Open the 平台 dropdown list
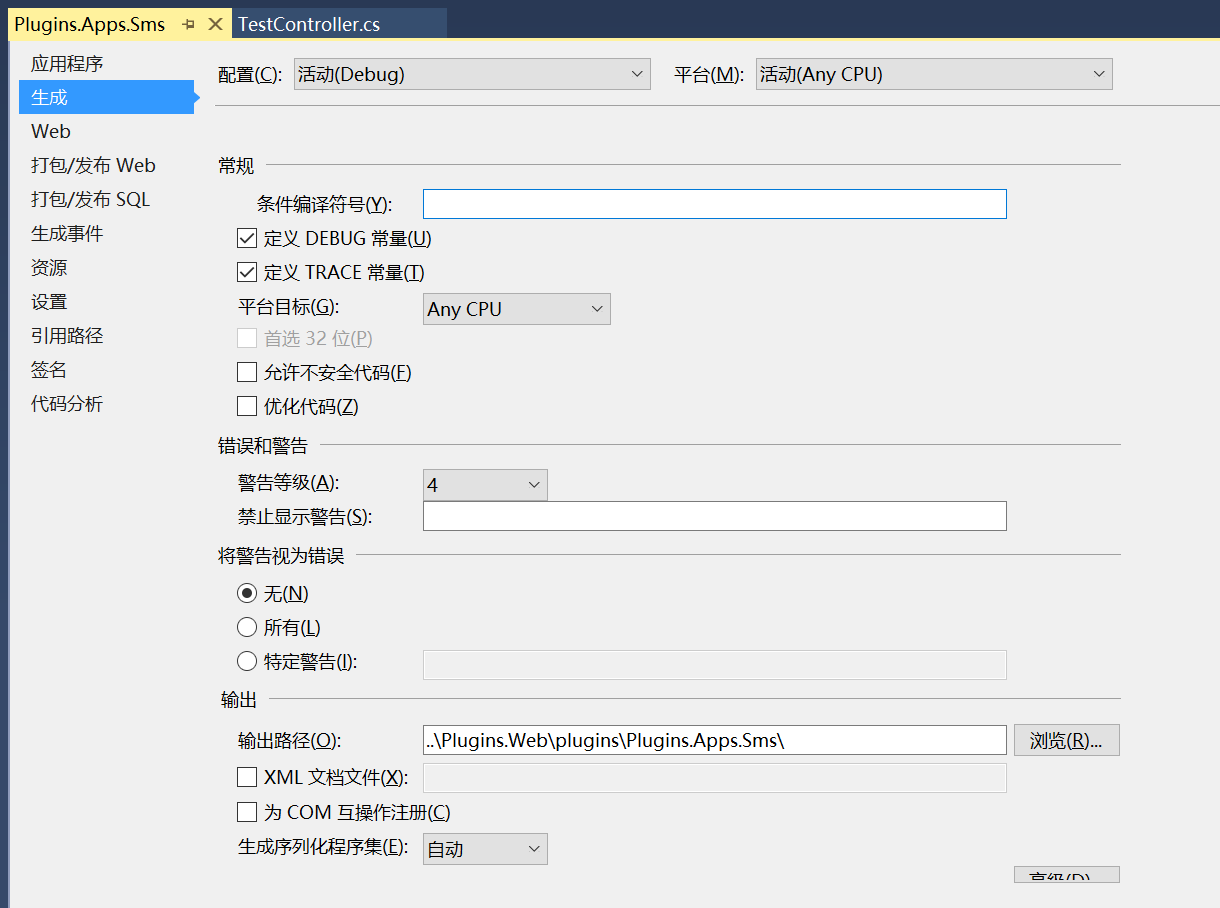The height and width of the screenshot is (908, 1220). [933, 74]
